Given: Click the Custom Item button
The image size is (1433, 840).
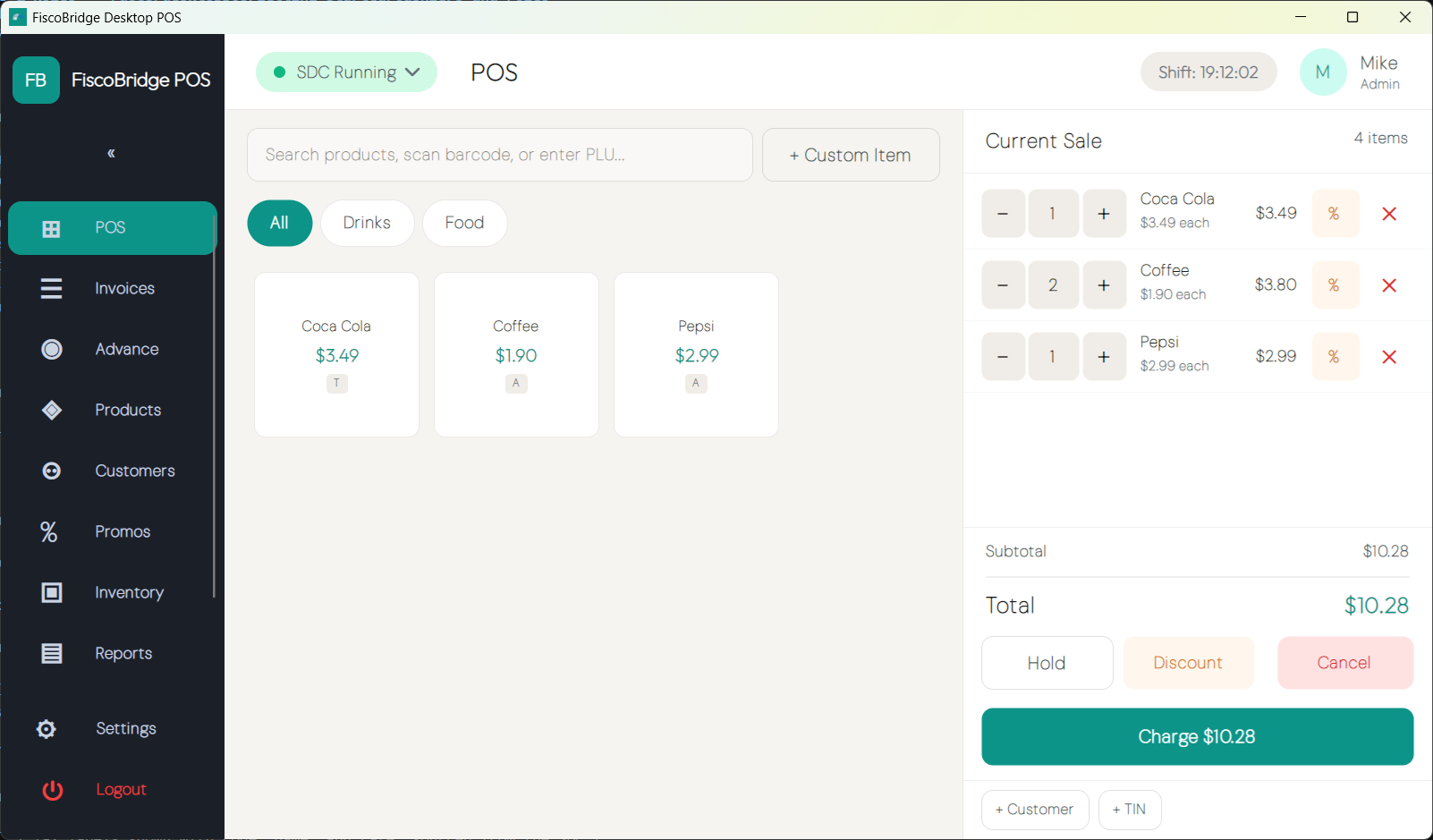Looking at the screenshot, I should 851,155.
